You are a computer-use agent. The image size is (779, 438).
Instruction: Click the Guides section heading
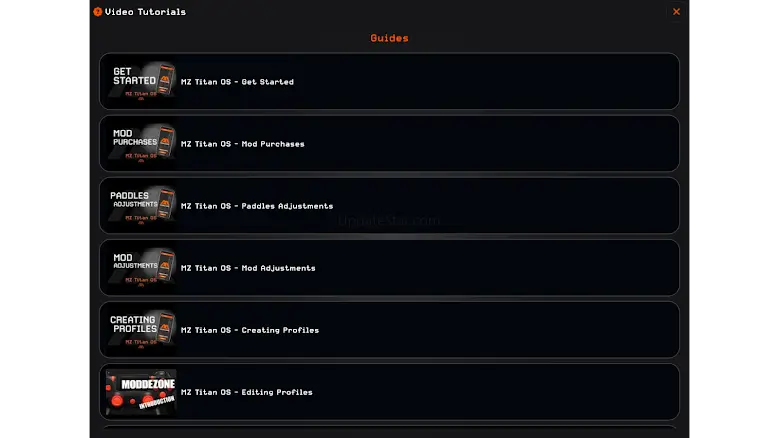390,38
